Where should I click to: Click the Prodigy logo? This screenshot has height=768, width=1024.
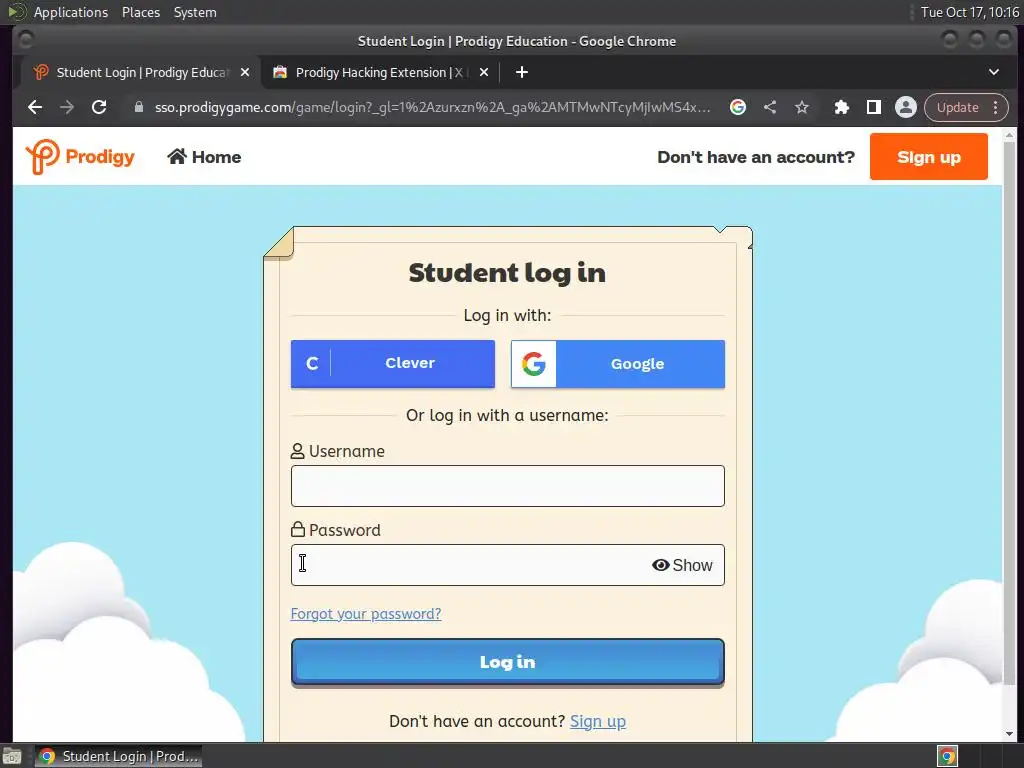coord(80,156)
